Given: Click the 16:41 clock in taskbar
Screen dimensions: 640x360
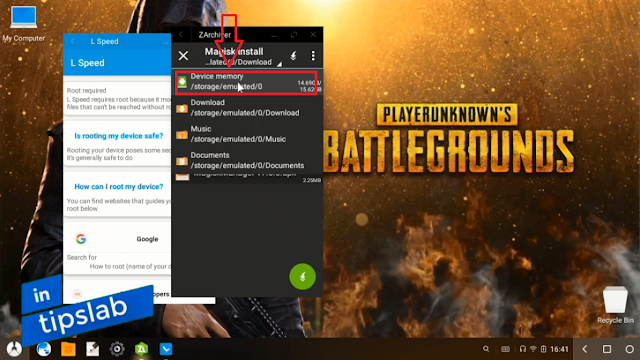Looking at the screenshot, I should [x=559, y=349].
